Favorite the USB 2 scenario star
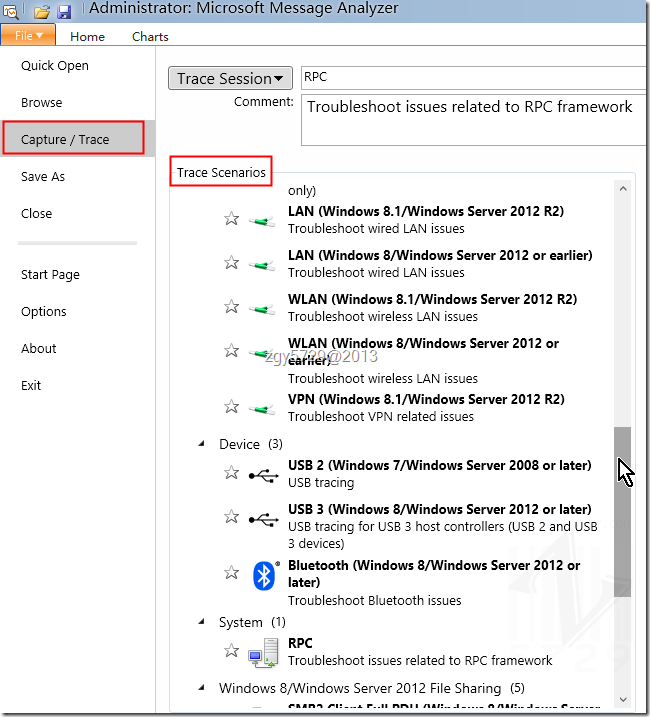 231,472
